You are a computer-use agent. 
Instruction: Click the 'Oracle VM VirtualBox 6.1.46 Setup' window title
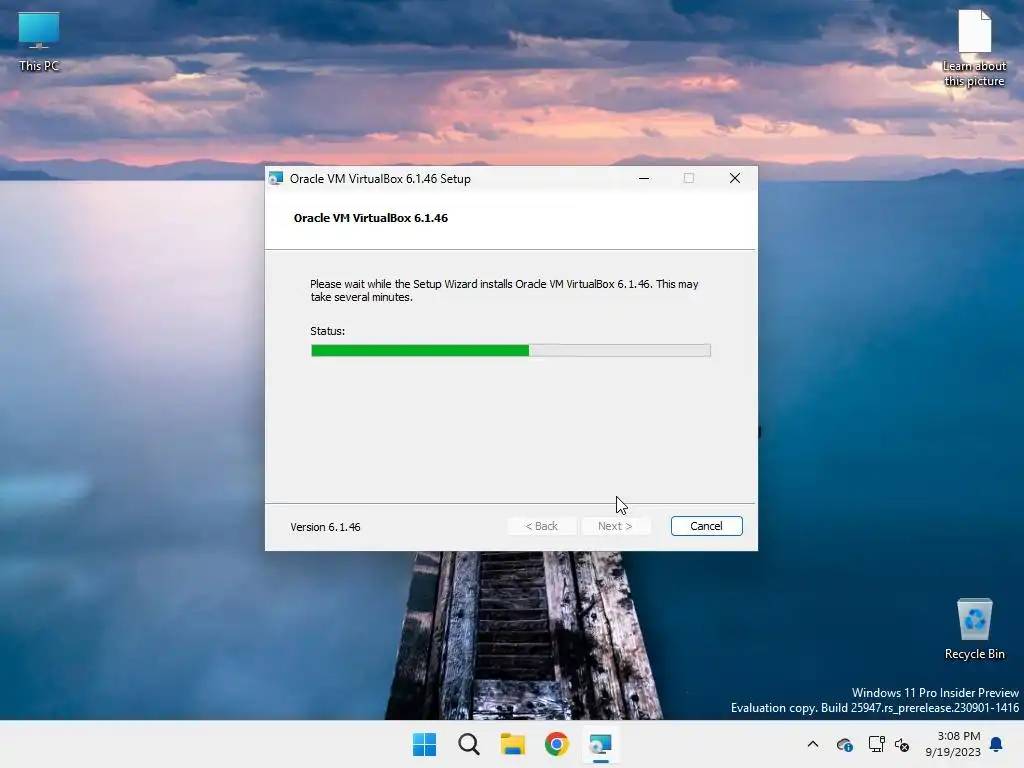380,179
